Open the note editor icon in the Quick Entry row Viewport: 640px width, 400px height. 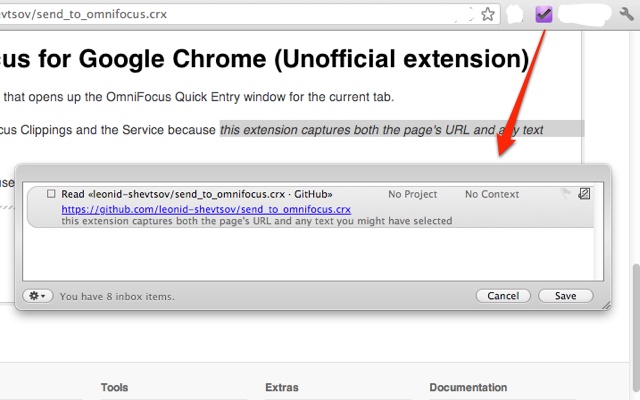coord(584,193)
